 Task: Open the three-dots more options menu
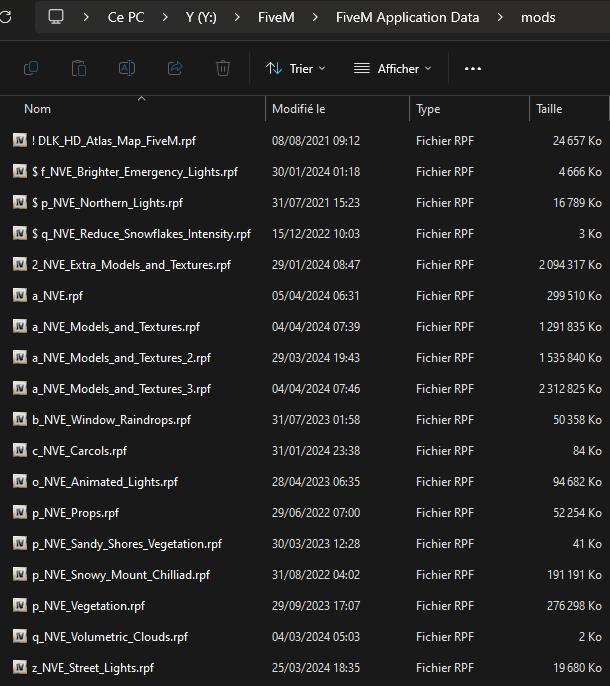pos(473,69)
